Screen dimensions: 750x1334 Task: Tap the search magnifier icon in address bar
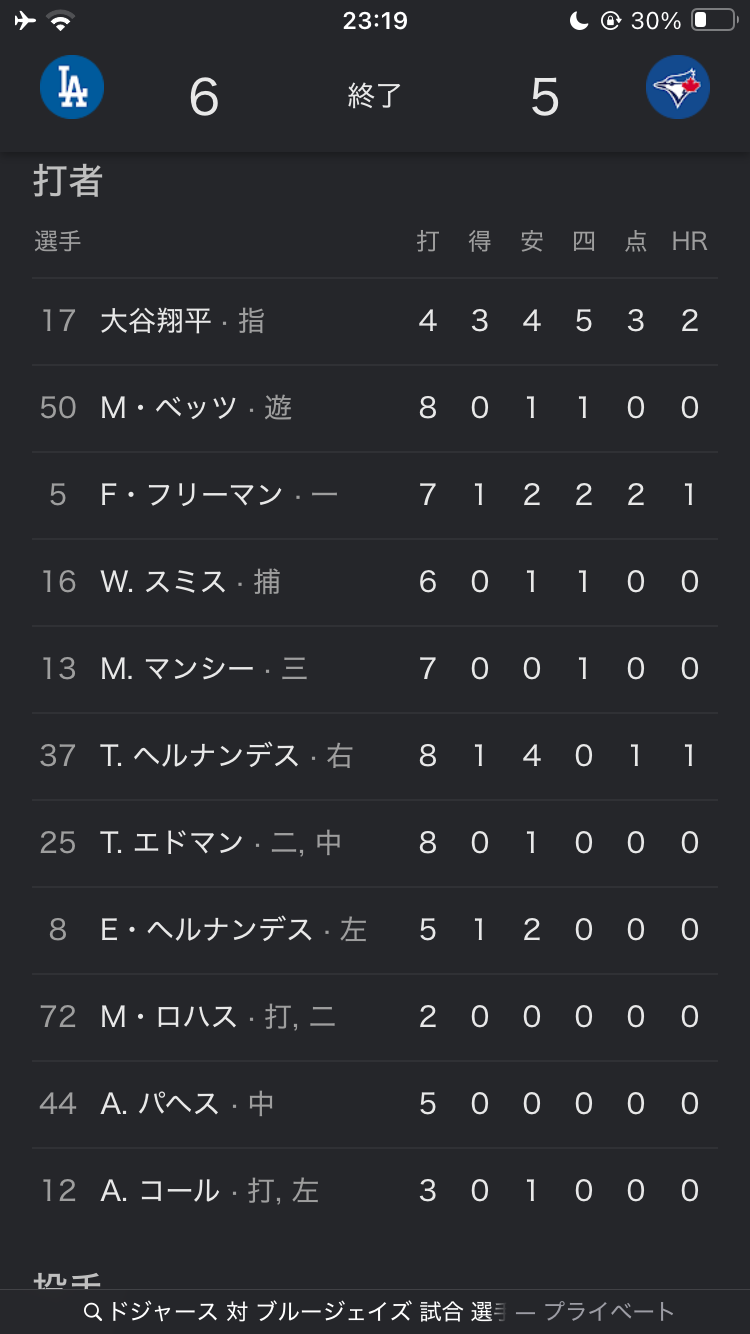(x=93, y=1312)
